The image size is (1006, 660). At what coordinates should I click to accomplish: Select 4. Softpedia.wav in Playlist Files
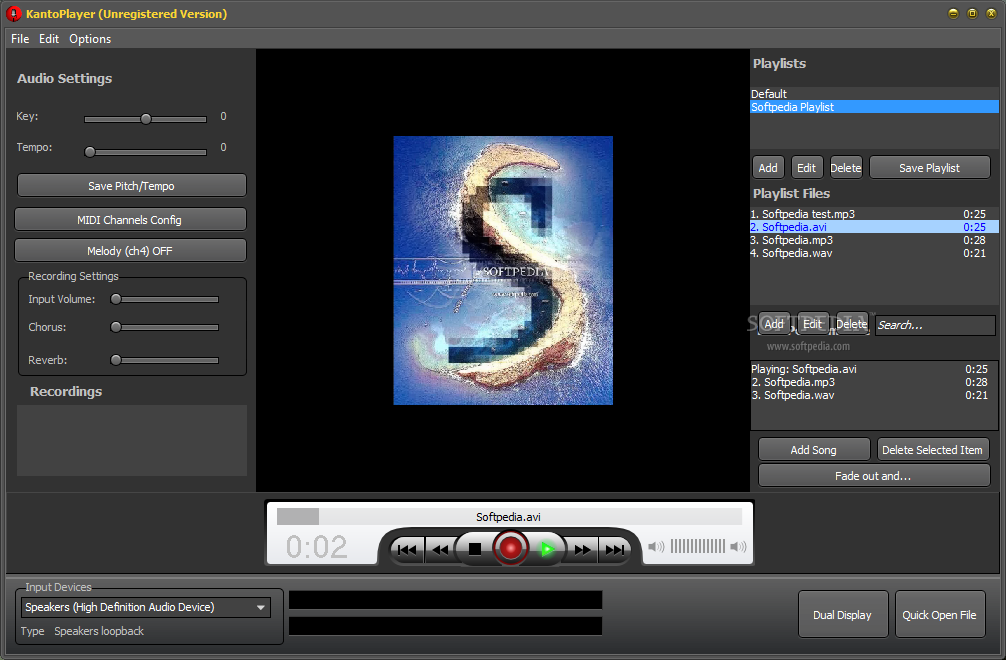pyautogui.click(x=874, y=253)
